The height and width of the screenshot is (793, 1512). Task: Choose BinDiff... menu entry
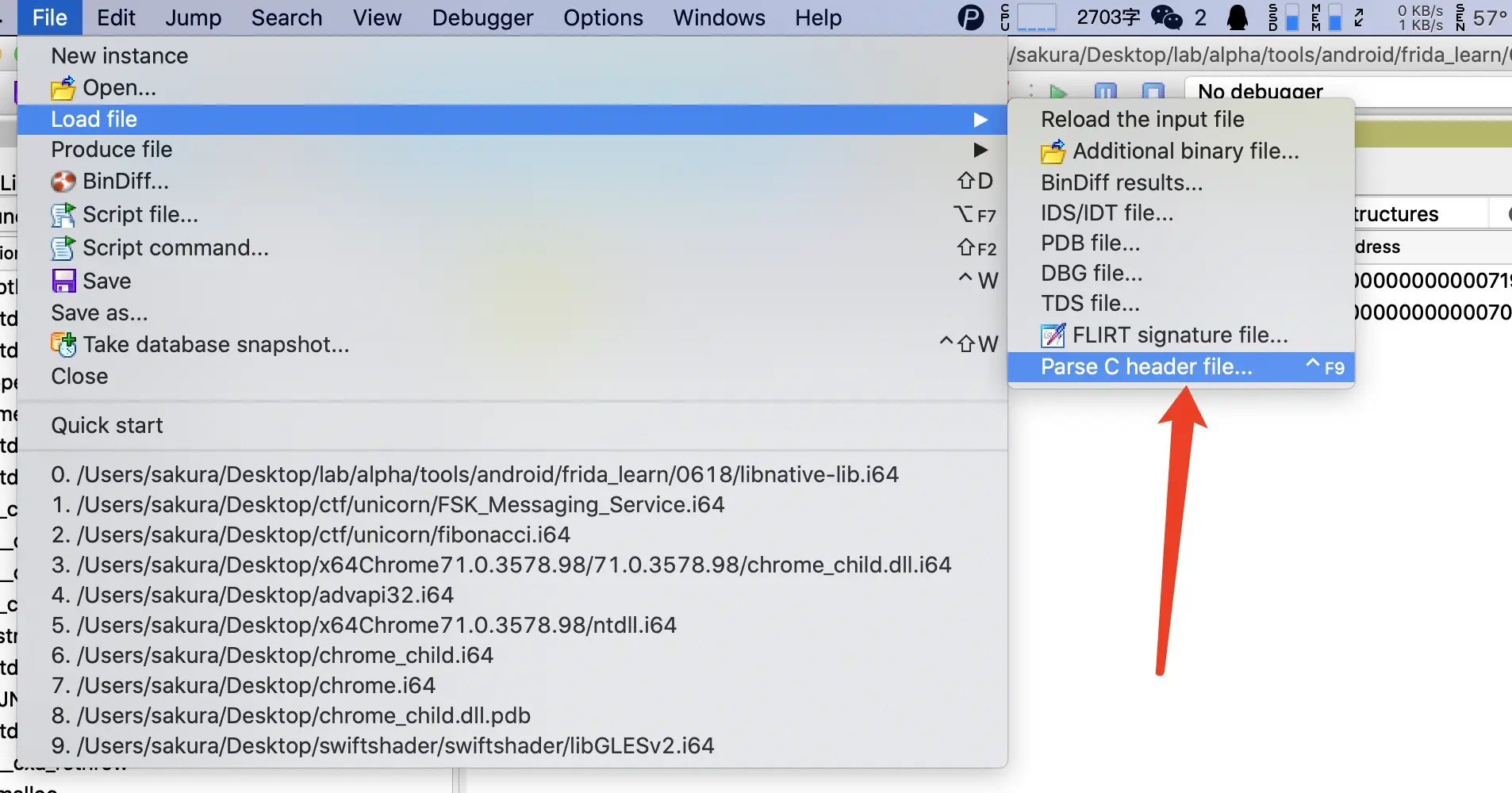[512, 182]
